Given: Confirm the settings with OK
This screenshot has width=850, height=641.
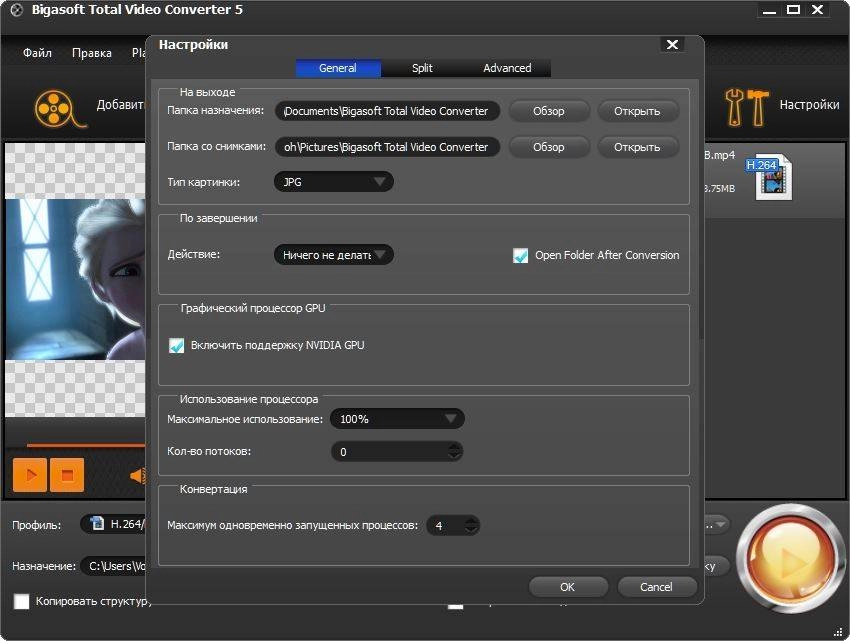Looking at the screenshot, I should coord(568,587).
